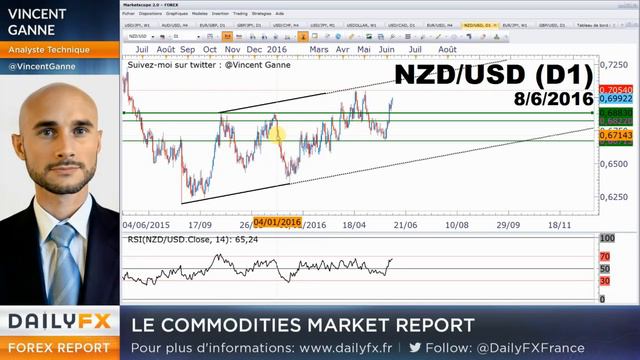
Task: Open the Graphiques menu
Action: (177, 13)
